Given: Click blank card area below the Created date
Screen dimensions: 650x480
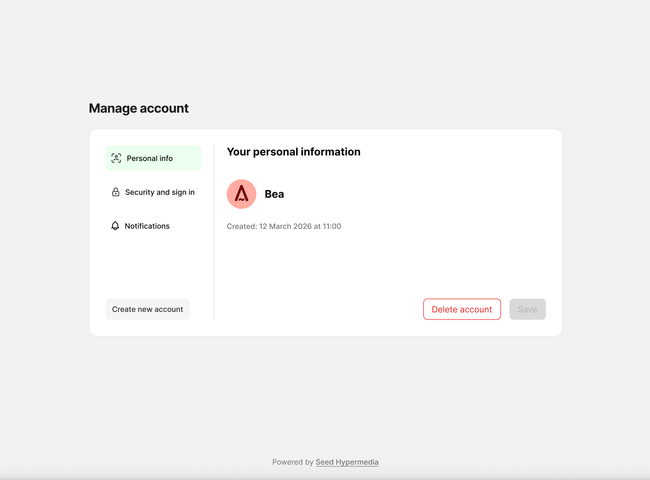Looking at the screenshot, I should pos(380,265).
